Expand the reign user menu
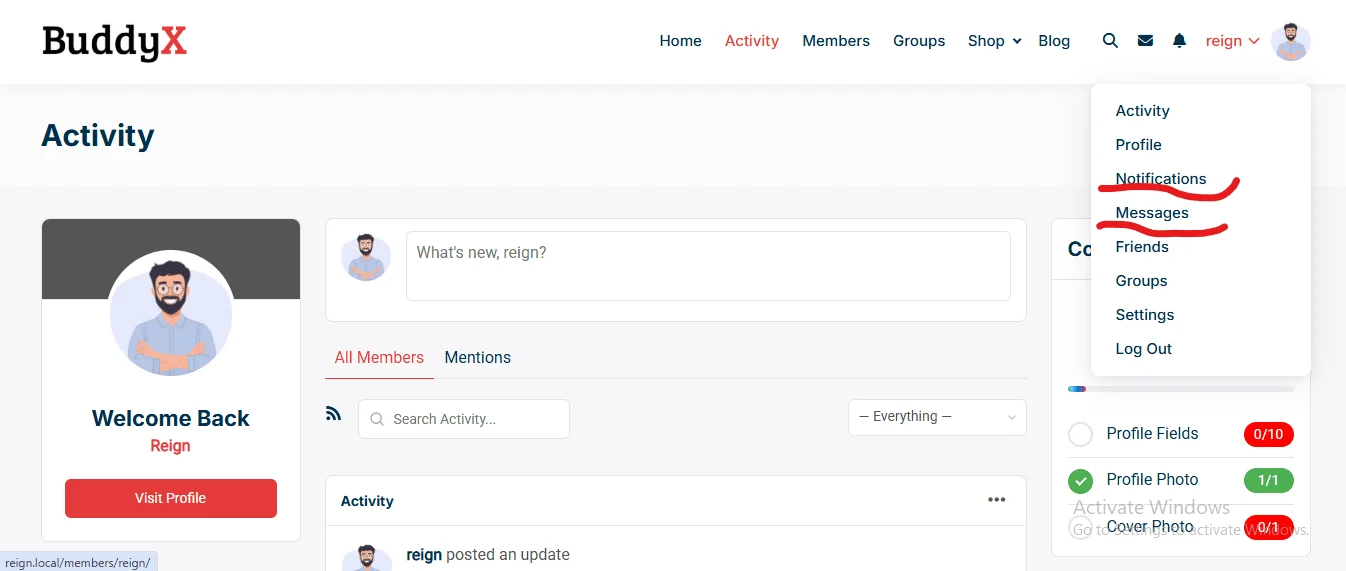The height and width of the screenshot is (571, 1346). point(1232,41)
